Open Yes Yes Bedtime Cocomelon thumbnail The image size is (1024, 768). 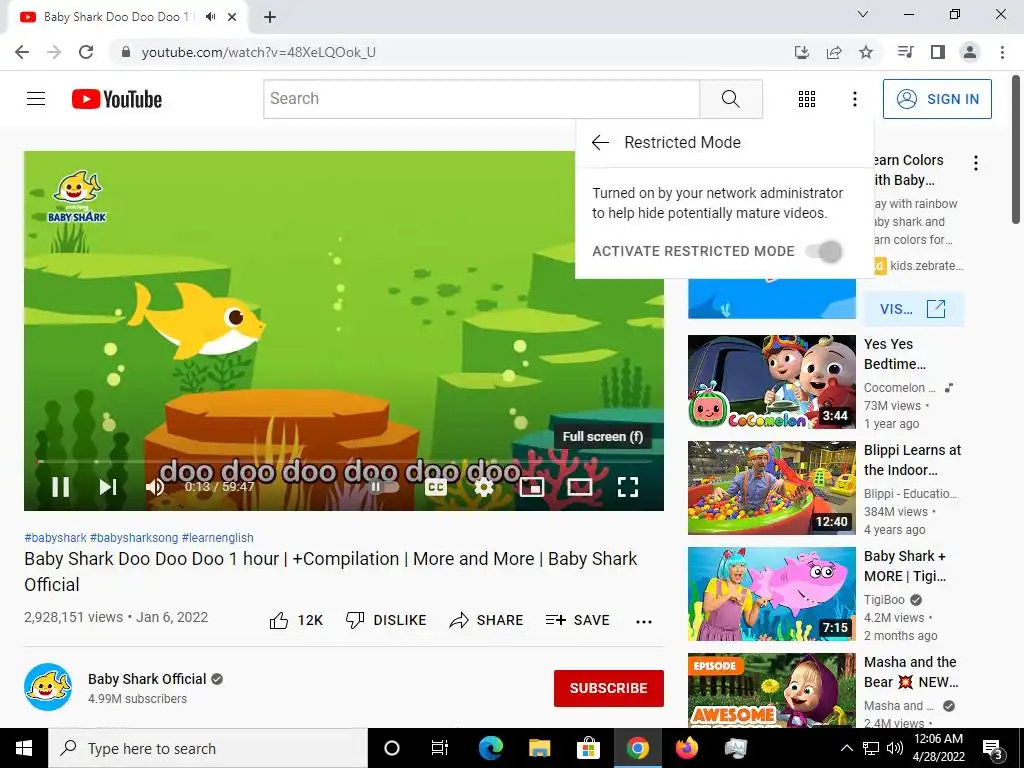pos(772,382)
